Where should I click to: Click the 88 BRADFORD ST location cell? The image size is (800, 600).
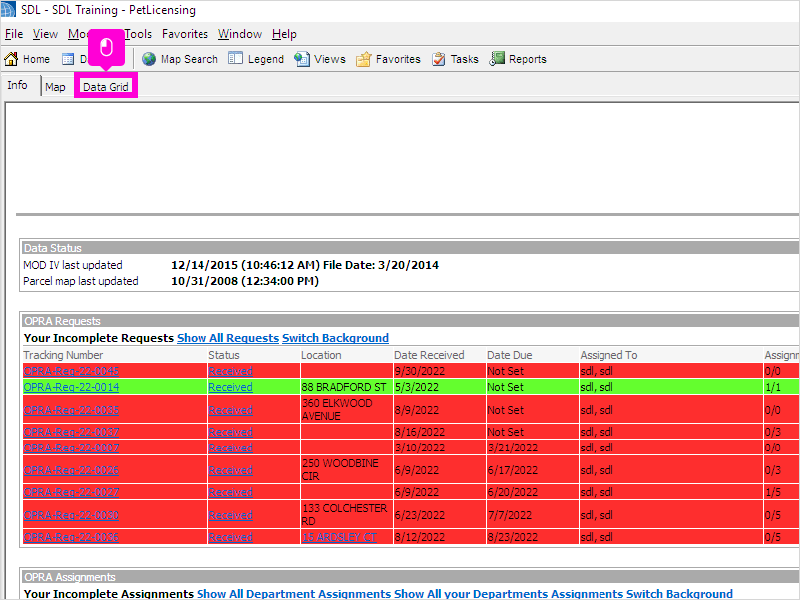[347, 387]
